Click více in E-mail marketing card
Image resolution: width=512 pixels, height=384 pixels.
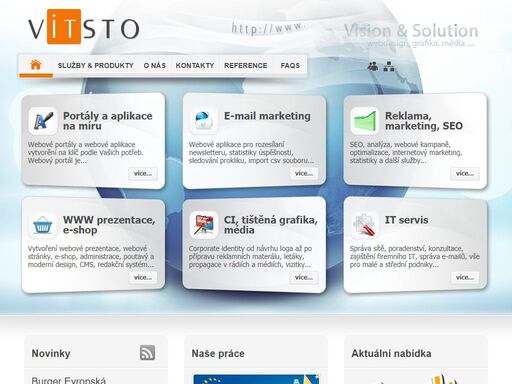[304, 173]
